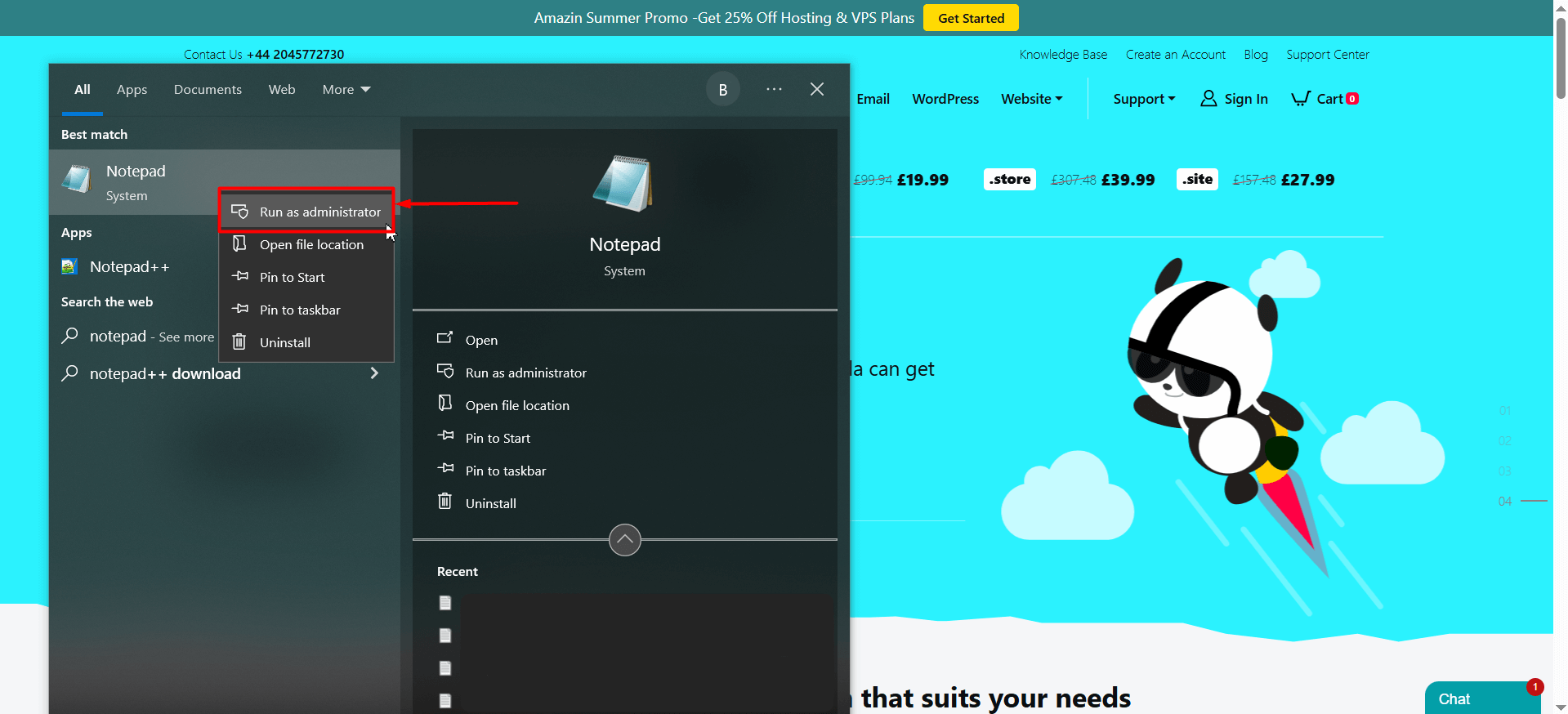This screenshot has width=1568, height=714.
Task: Select Open file location in the context menu
Action: pyautogui.click(x=306, y=244)
